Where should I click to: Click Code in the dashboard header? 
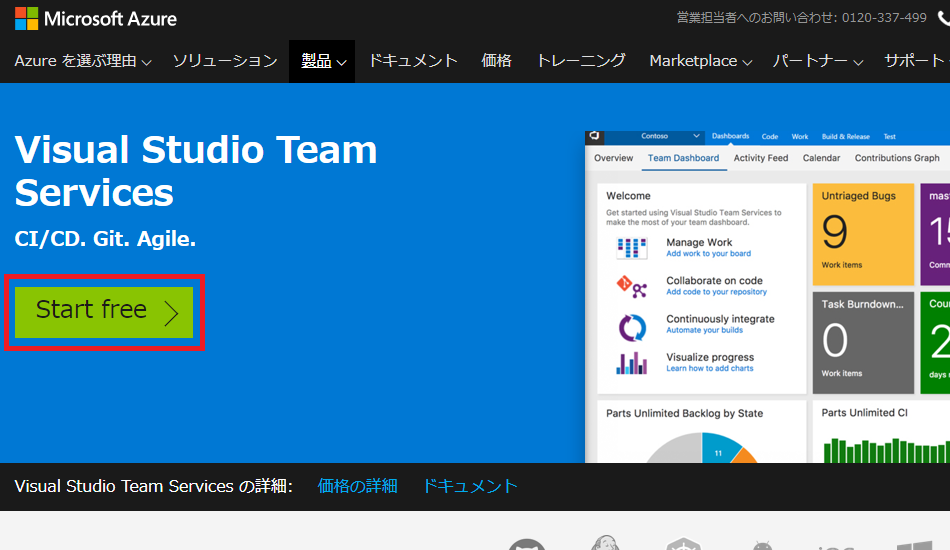point(770,136)
